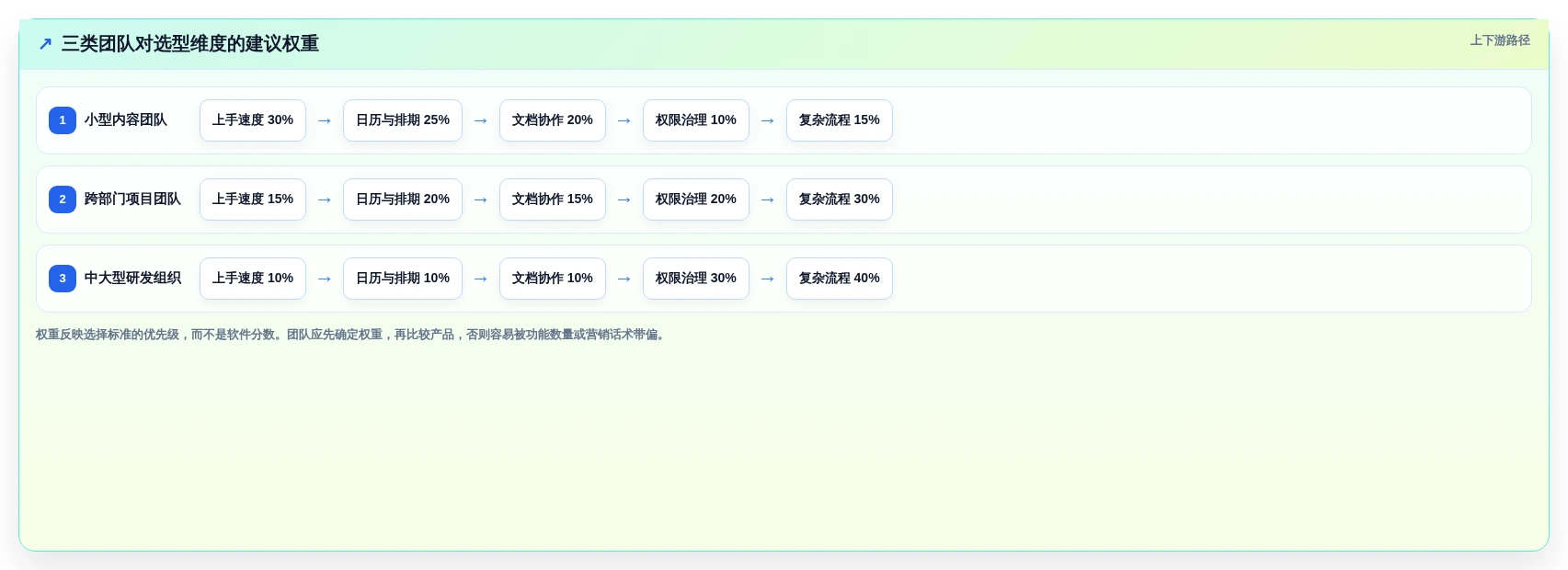Choose the 复杂流程 30% chip
The width and height of the screenshot is (1568, 570).
pyautogui.click(x=840, y=199)
